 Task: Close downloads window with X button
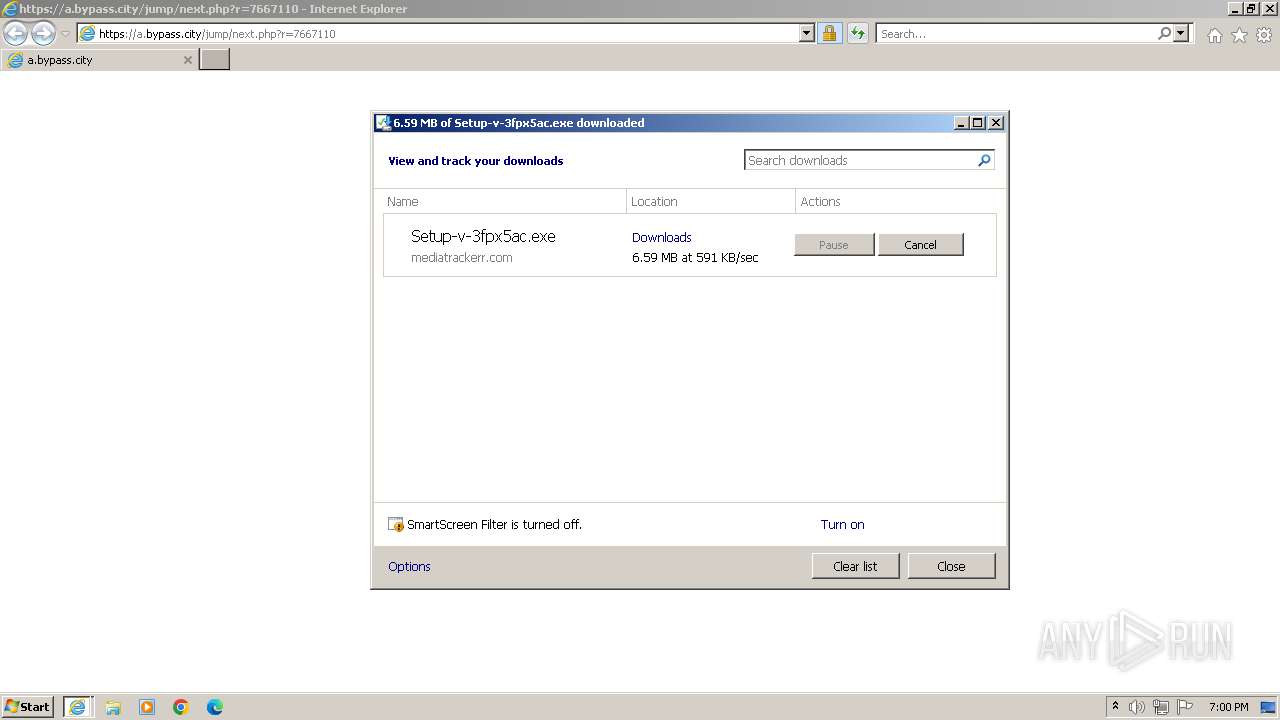995,123
